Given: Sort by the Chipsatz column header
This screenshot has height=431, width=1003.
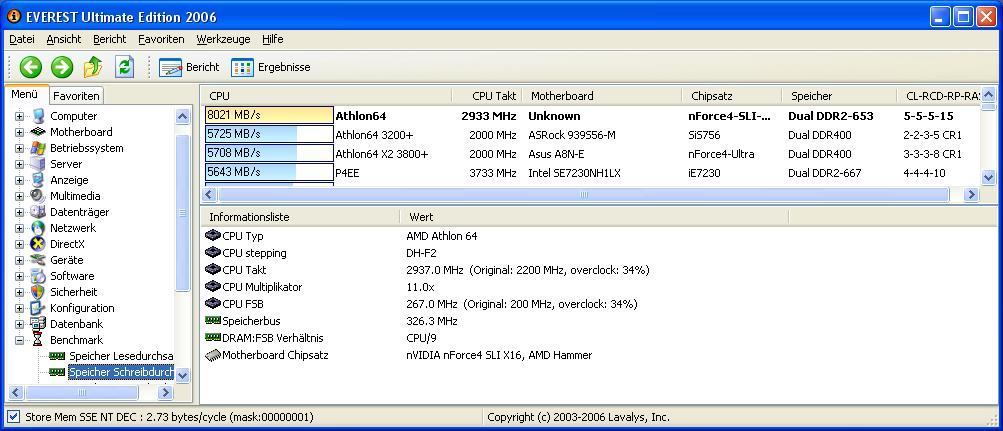Looking at the screenshot, I should [732, 96].
